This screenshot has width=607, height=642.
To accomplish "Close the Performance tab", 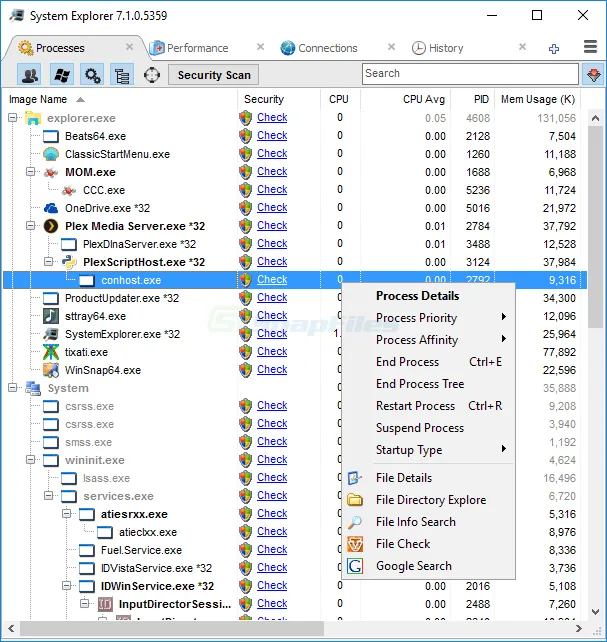I will [260, 47].
